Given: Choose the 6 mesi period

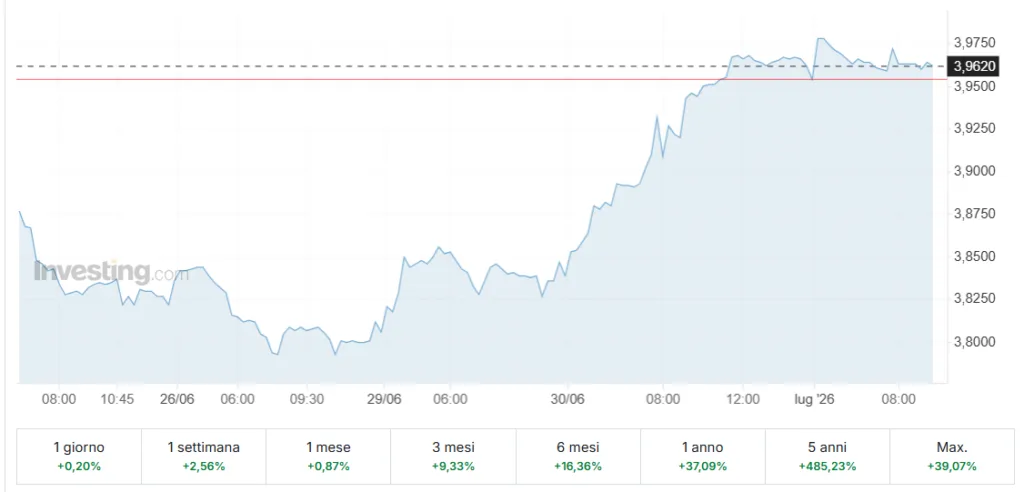Looking at the screenshot, I should coord(578,456).
